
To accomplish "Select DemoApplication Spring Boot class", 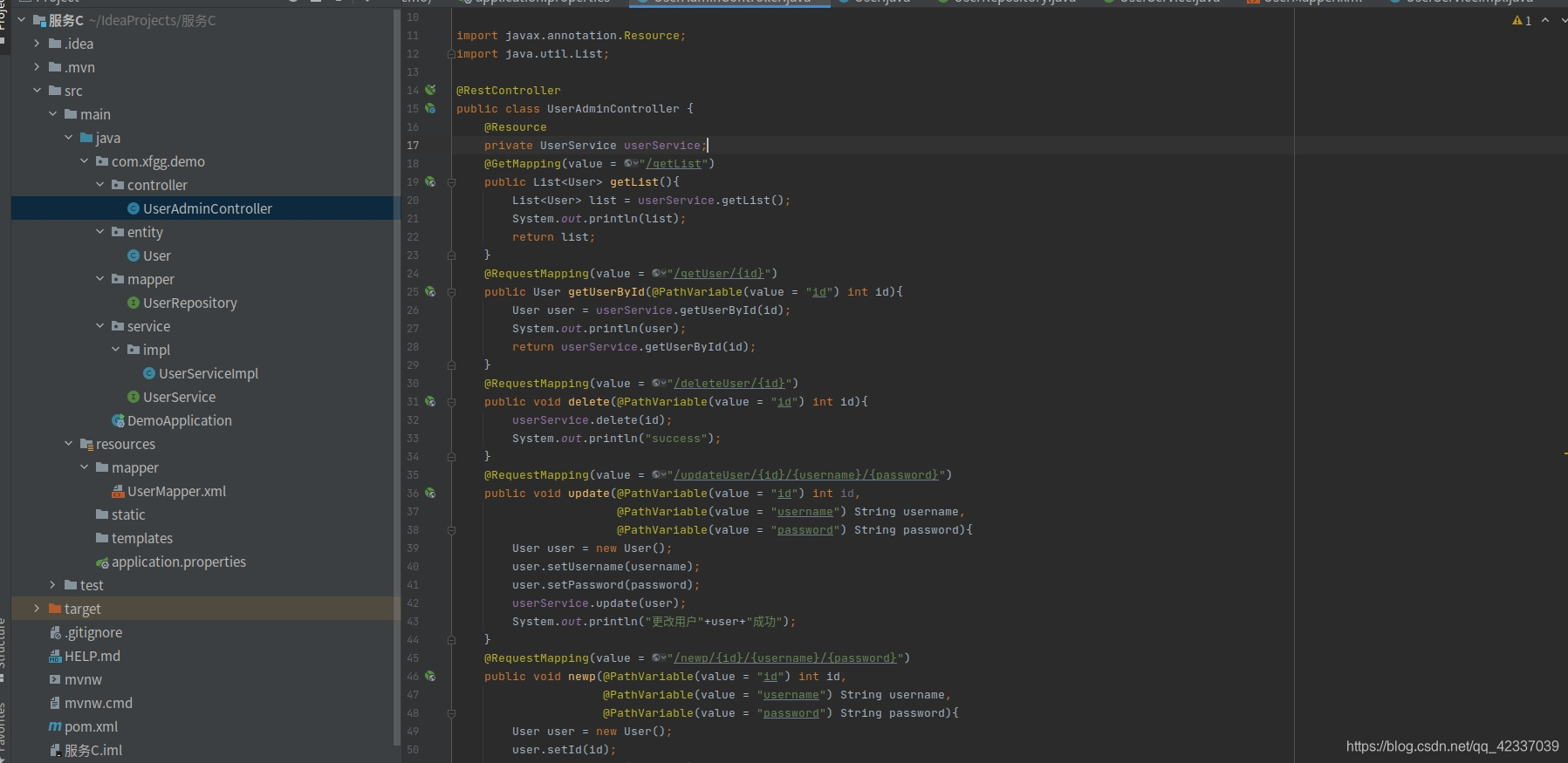I will (x=172, y=420).
